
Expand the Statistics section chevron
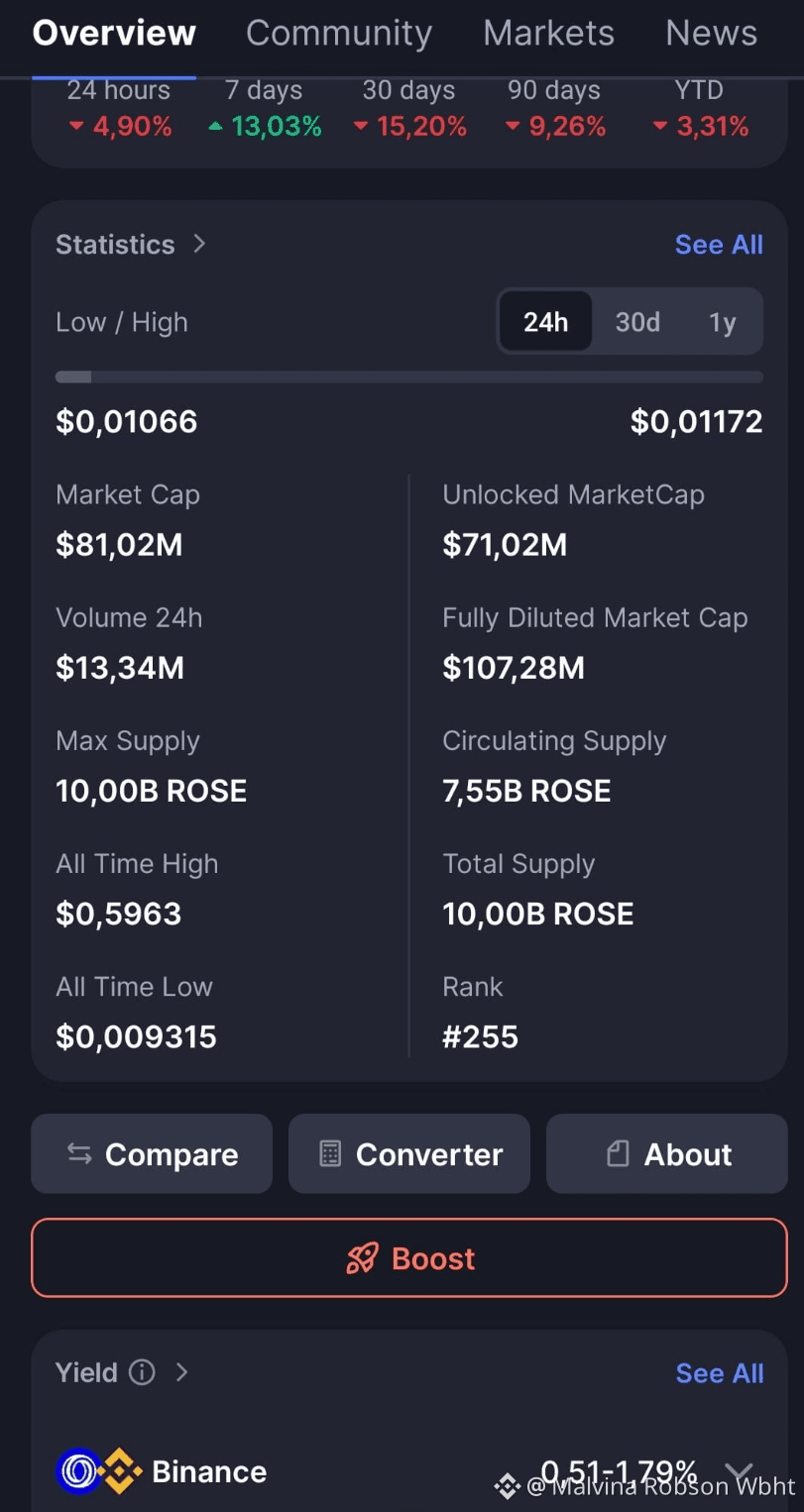pos(199,244)
